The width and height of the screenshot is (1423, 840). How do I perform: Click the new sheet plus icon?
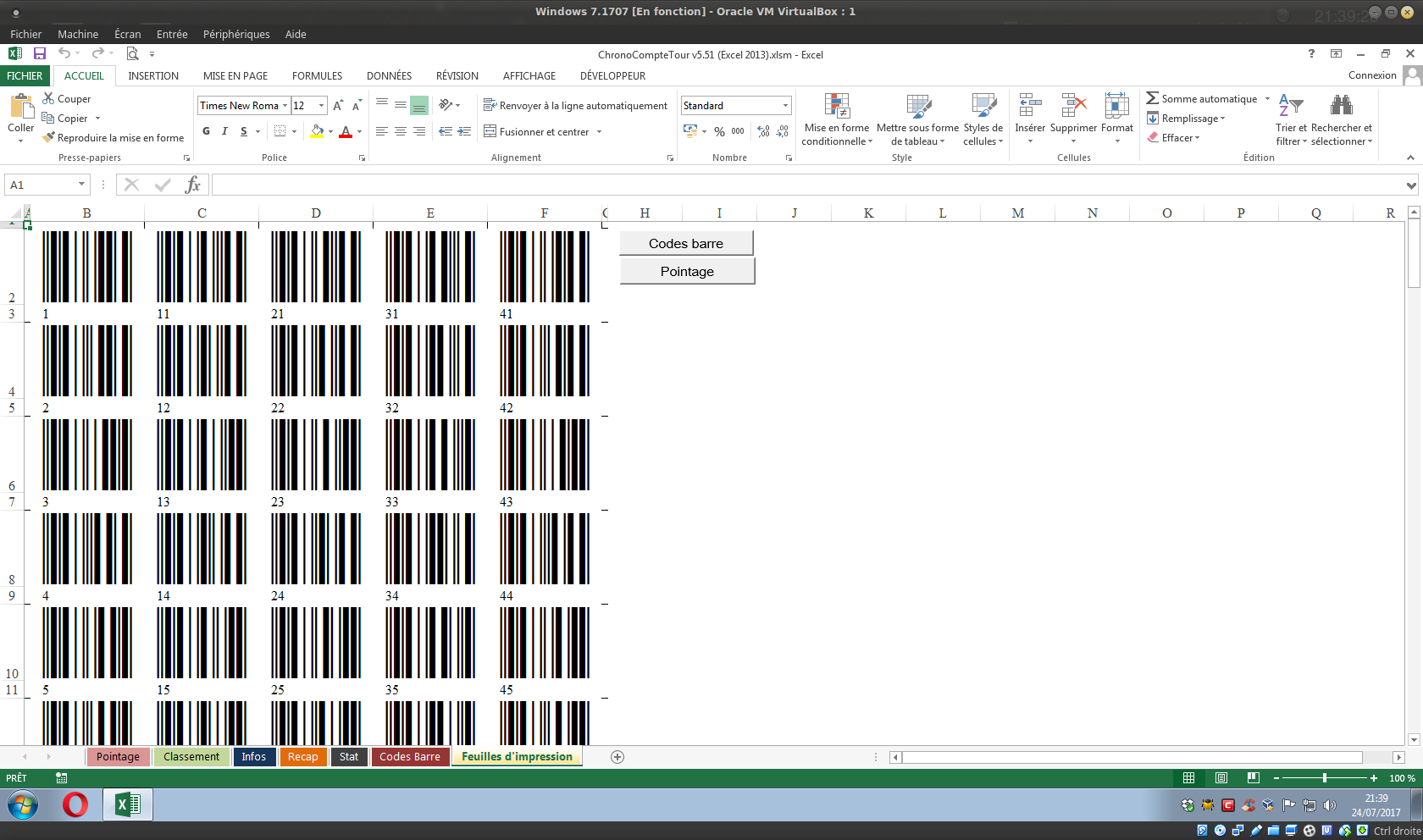pyautogui.click(x=617, y=757)
